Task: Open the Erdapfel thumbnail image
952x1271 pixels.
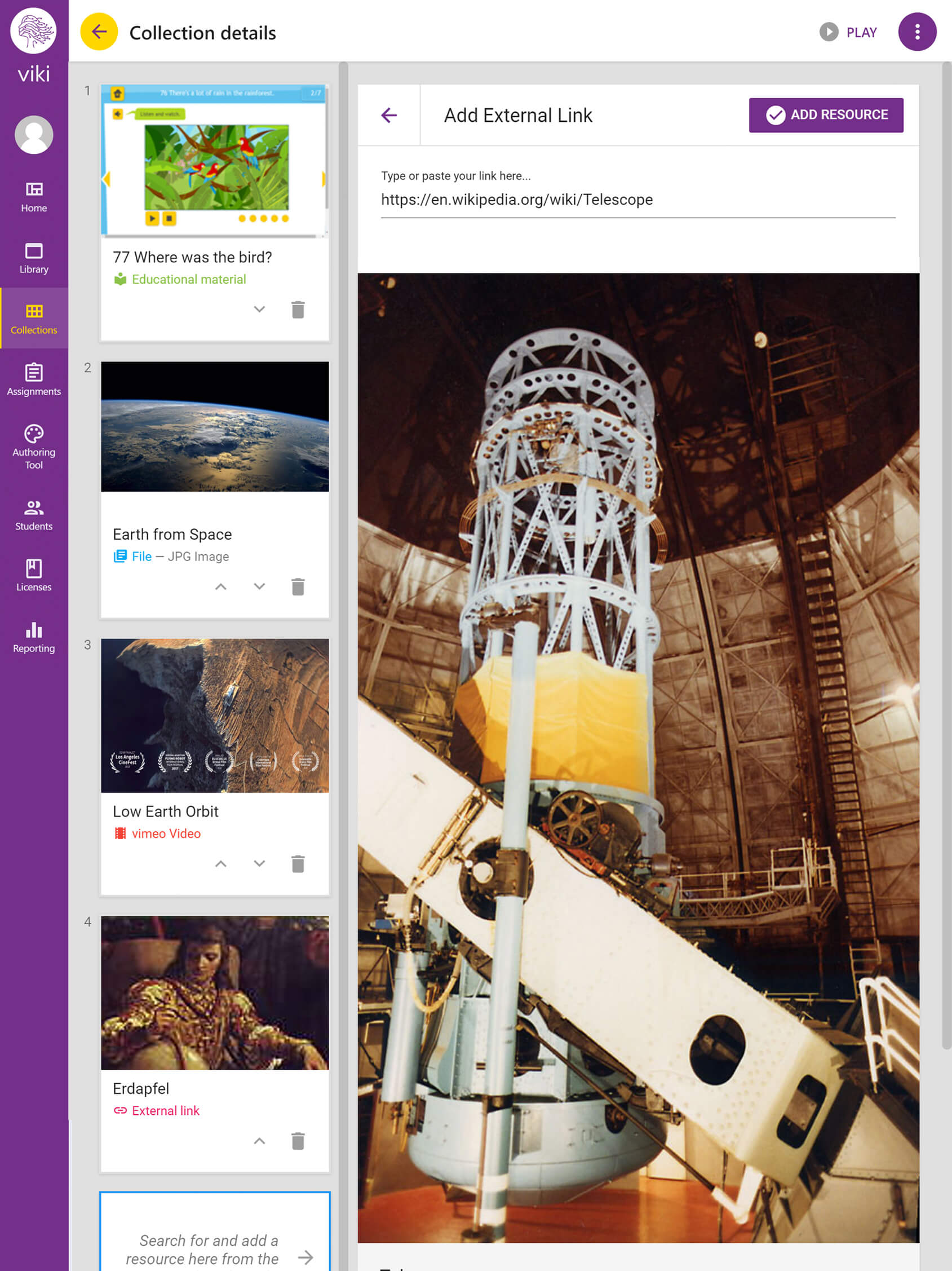Action: pos(215,993)
